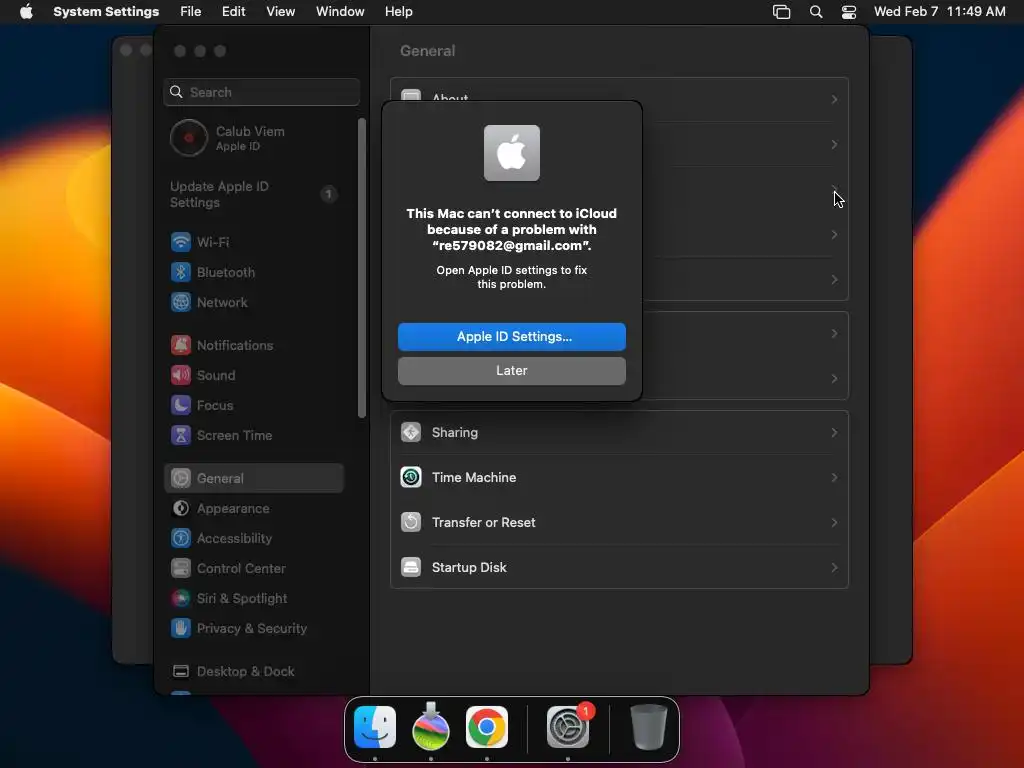Screen dimensions: 1024x768
Task: Expand the Transfer or Reset chevron
Action: pyautogui.click(x=834, y=522)
